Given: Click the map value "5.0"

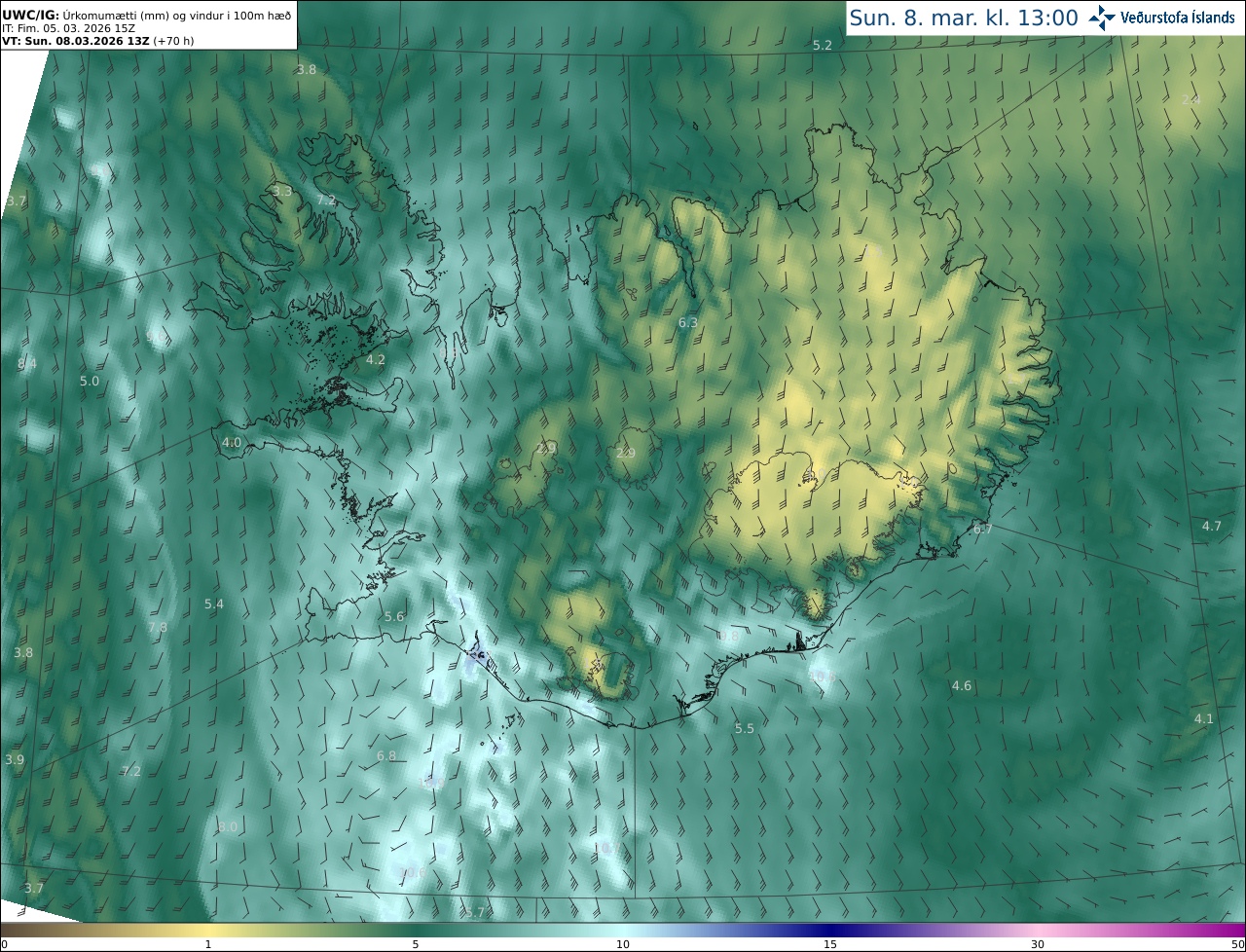Looking at the screenshot, I should click(90, 381).
